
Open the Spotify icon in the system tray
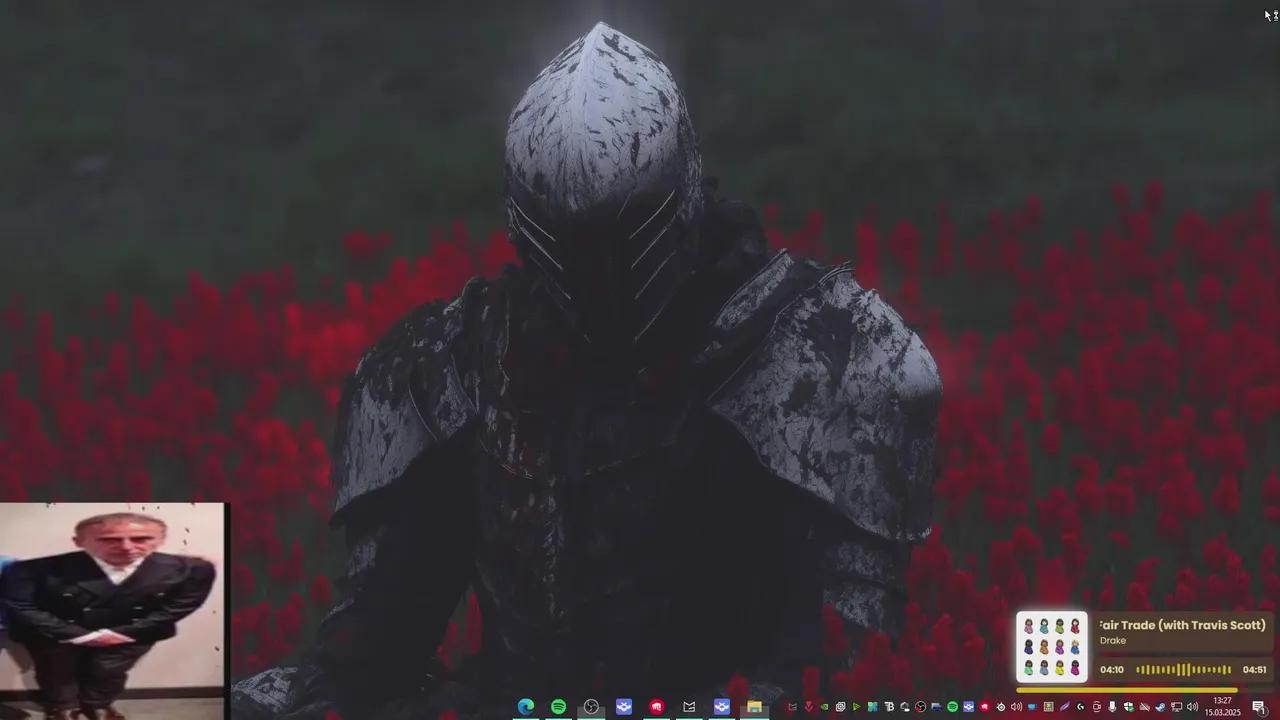pyautogui.click(x=952, y=707)
